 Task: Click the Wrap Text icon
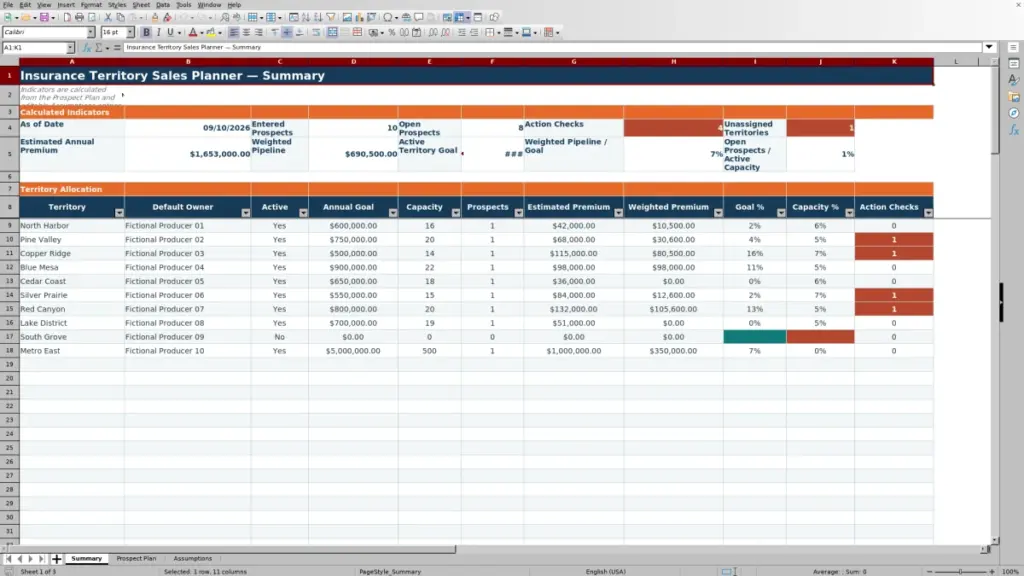[316, 33]
